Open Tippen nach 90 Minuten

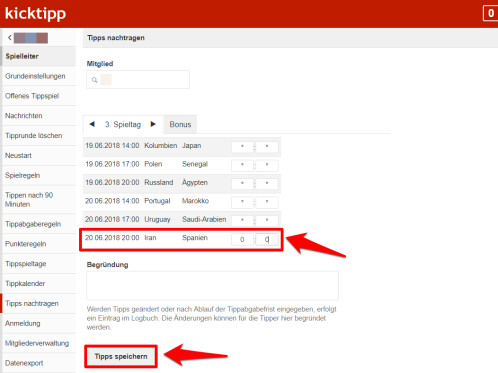pos(38,200)
